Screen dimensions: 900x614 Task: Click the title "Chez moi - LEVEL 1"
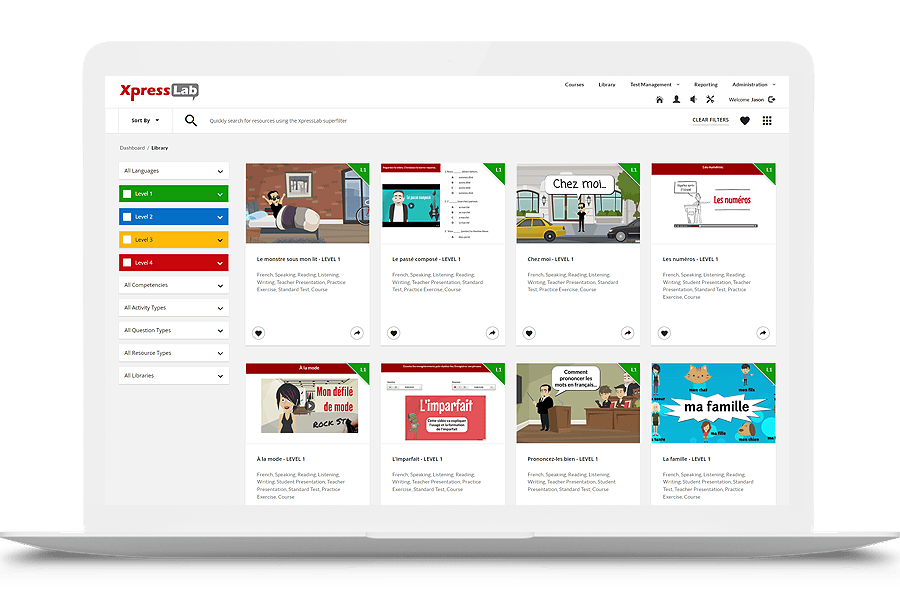[x=550, y=259]
